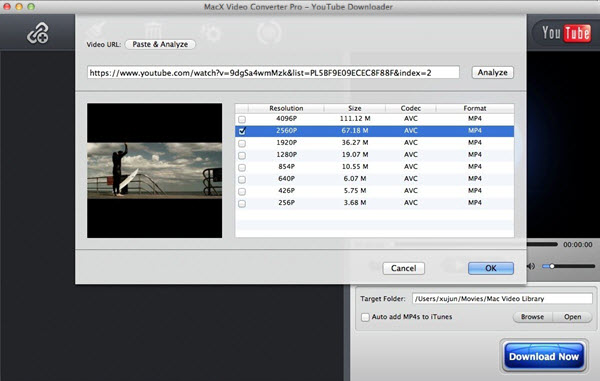The image size is (600, 381).
Task: Click the 4096P resolution text
Action: 287,119
